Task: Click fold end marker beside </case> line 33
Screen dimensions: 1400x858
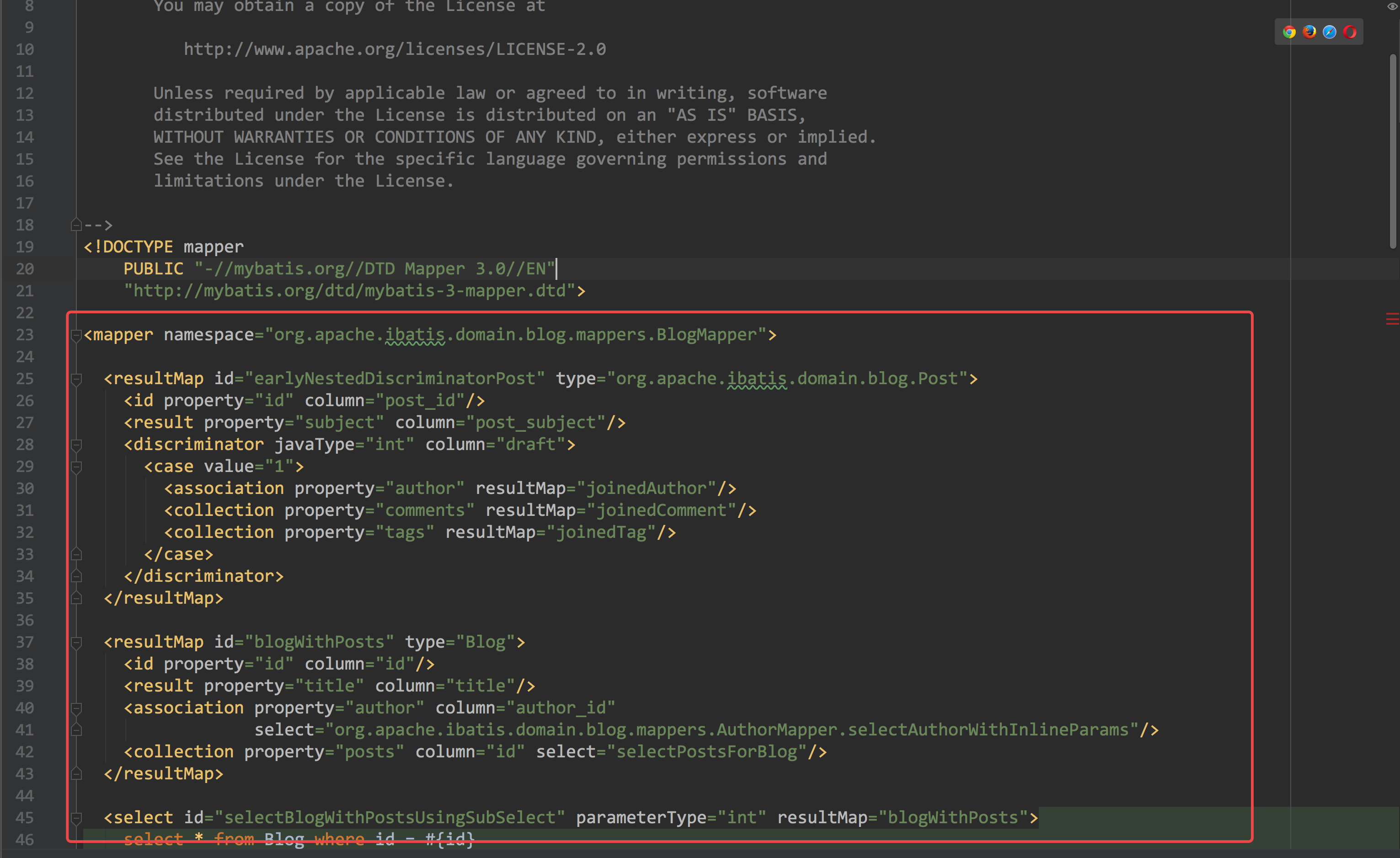Action: coord(76,554)
